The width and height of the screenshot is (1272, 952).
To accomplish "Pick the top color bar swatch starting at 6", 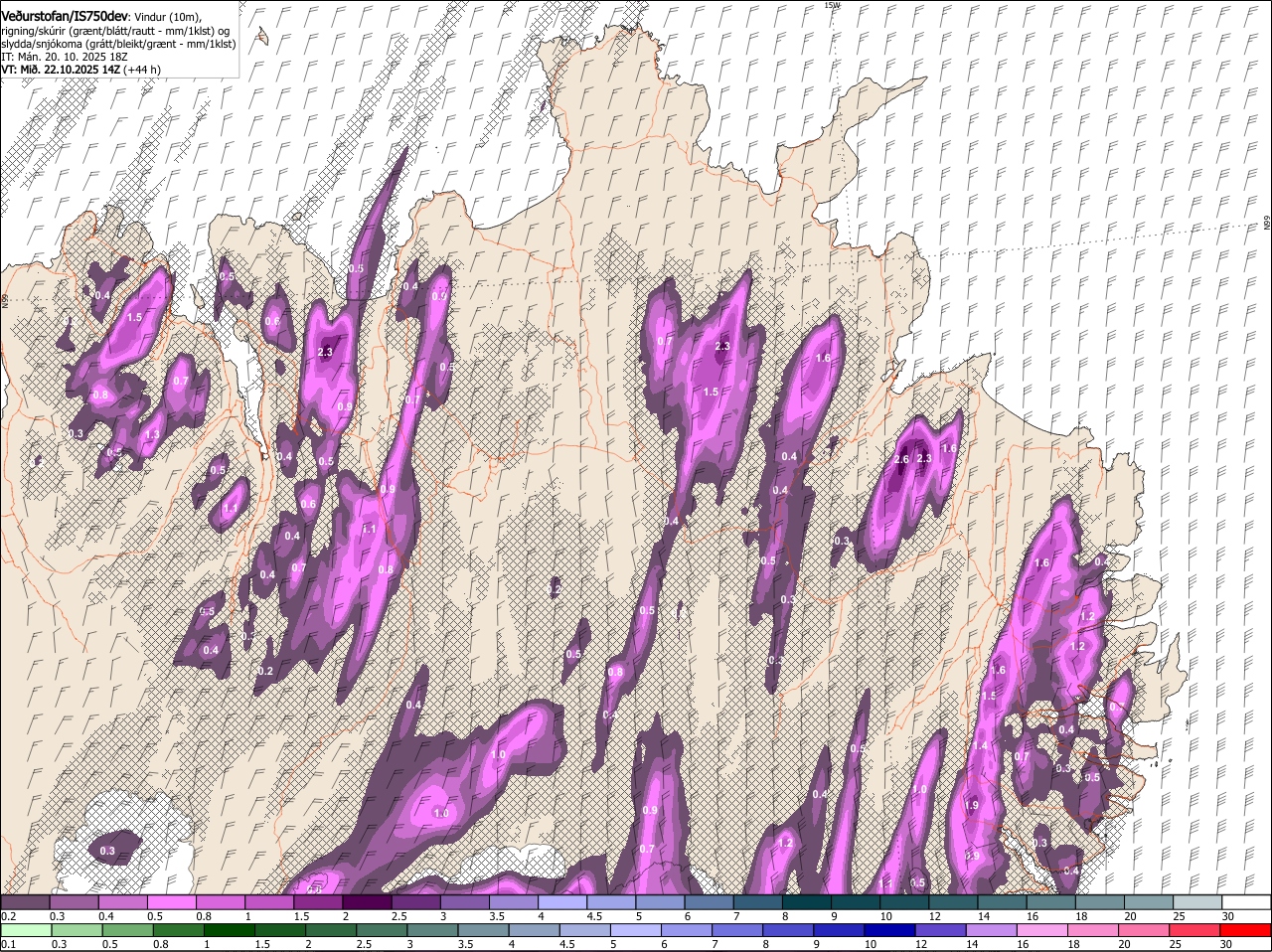I will [x=709, y=902].
